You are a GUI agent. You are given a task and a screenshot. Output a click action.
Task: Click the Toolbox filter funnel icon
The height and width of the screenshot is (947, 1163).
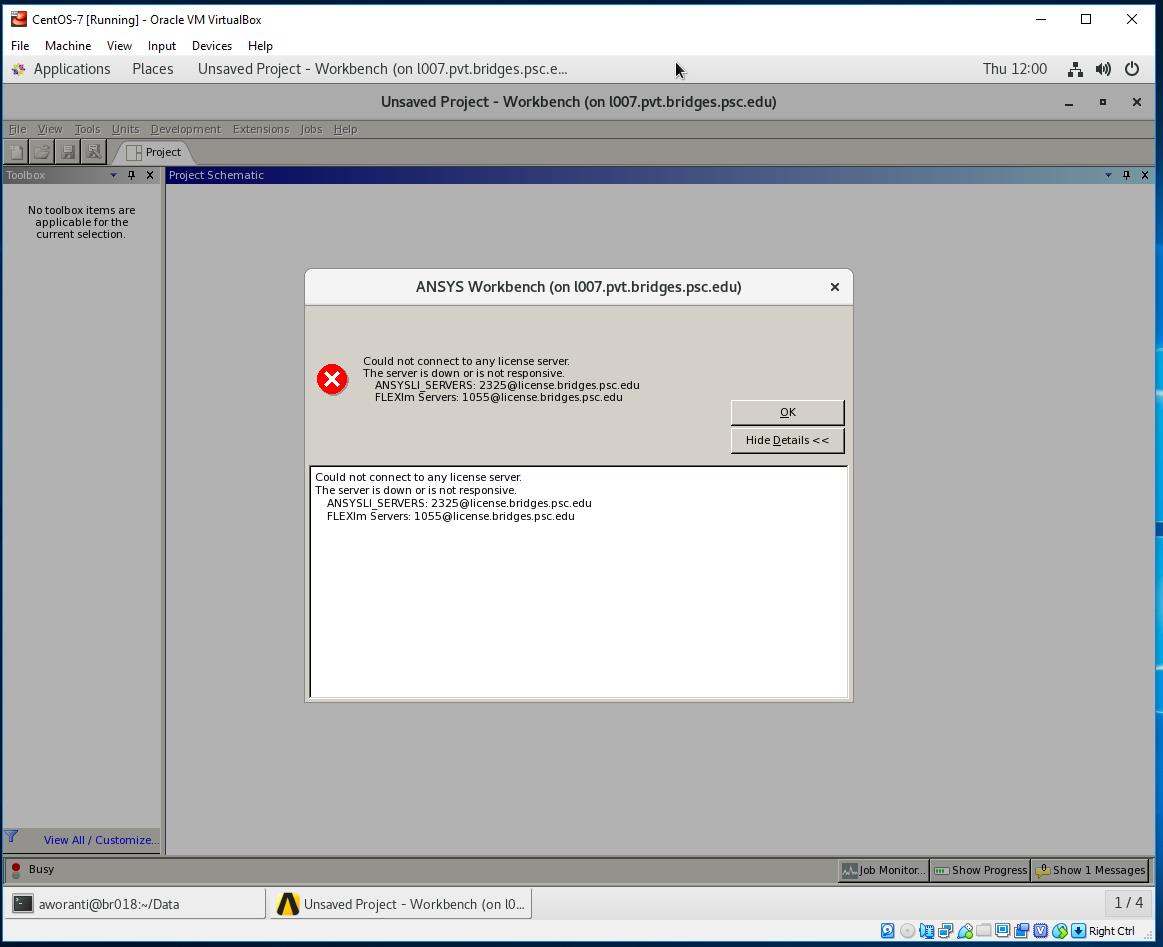11,837
